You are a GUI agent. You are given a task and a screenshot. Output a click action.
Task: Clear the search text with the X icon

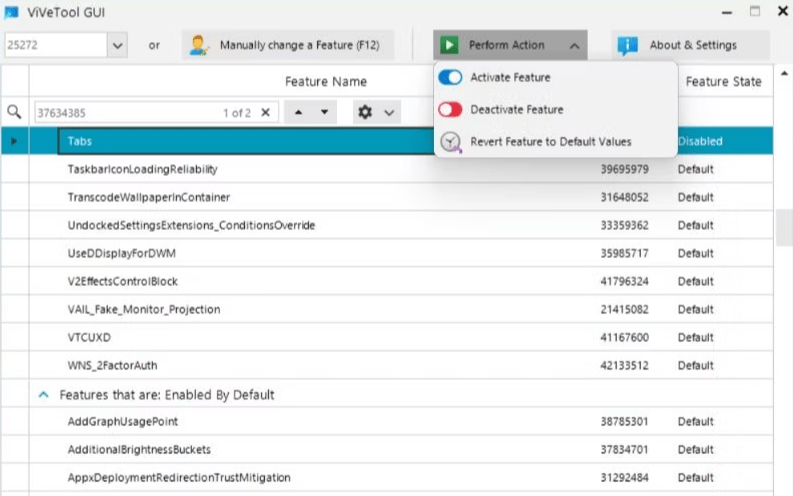(x=265, y=113)
